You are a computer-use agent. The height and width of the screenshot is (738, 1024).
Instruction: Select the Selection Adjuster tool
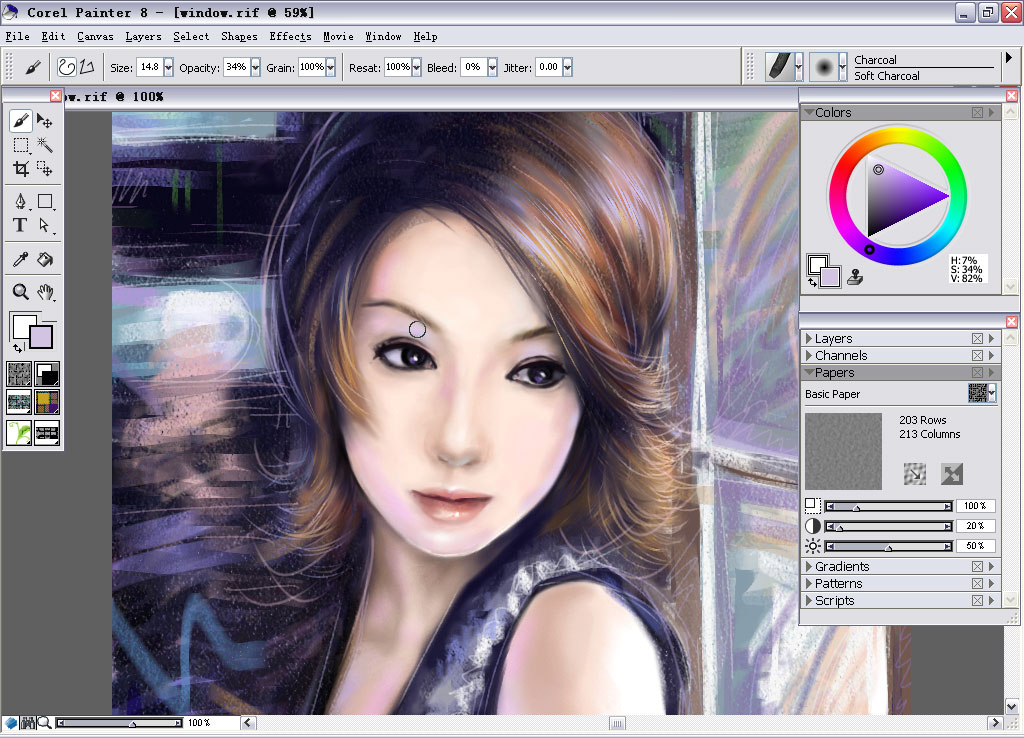pos(44,169)
